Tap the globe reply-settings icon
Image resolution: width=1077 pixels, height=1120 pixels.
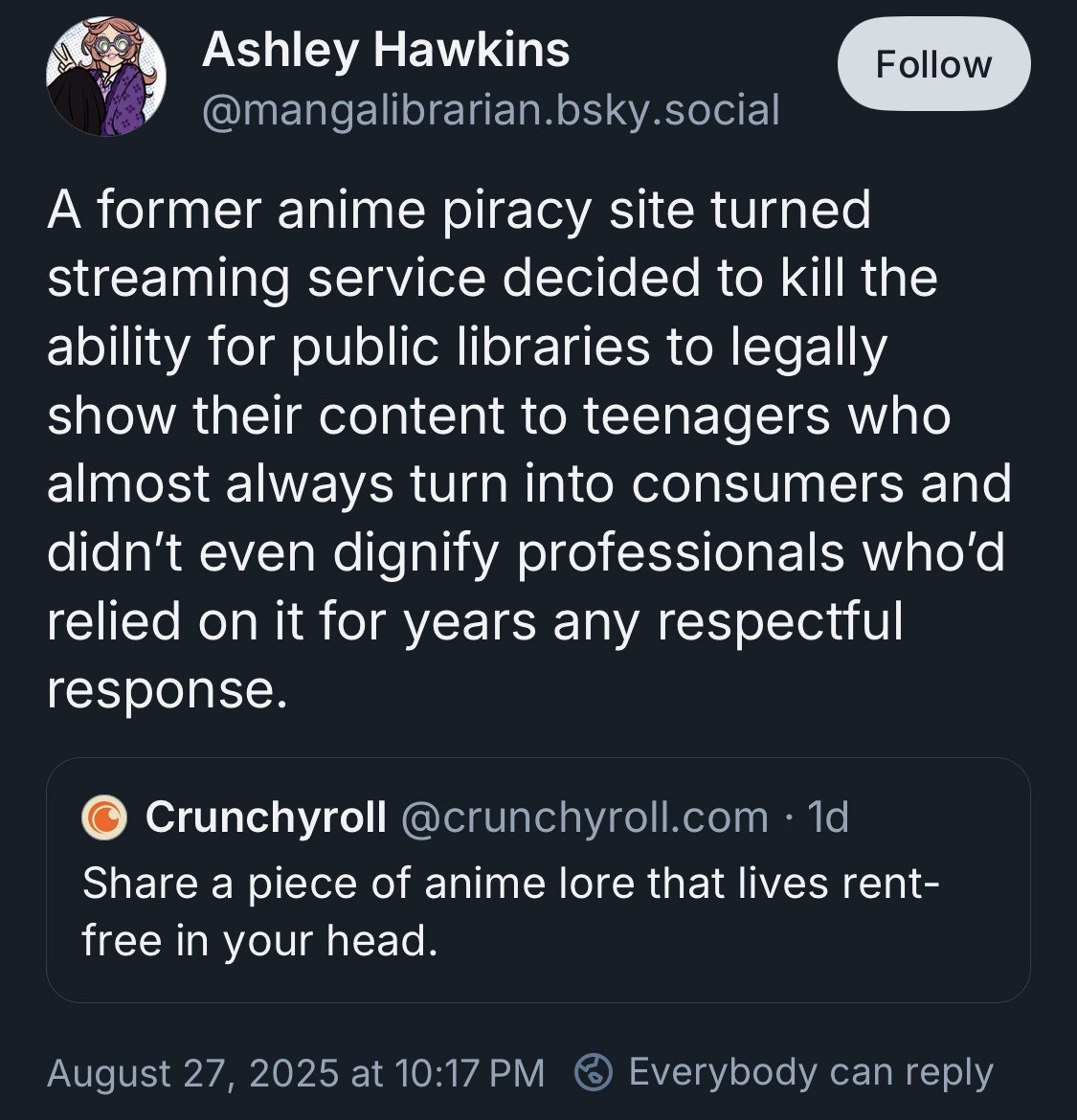coord(594,1072)
